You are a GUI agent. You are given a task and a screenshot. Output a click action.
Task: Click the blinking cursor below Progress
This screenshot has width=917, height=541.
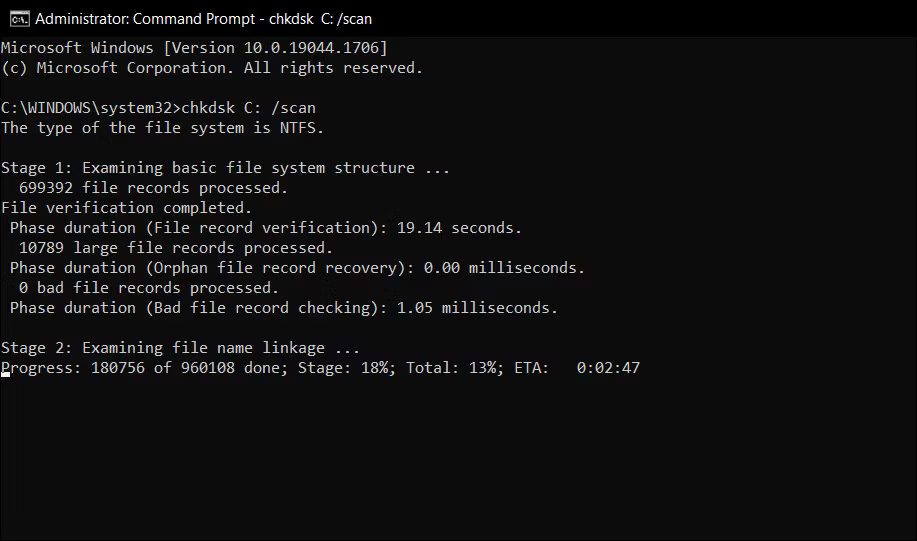tap(5, 374)
